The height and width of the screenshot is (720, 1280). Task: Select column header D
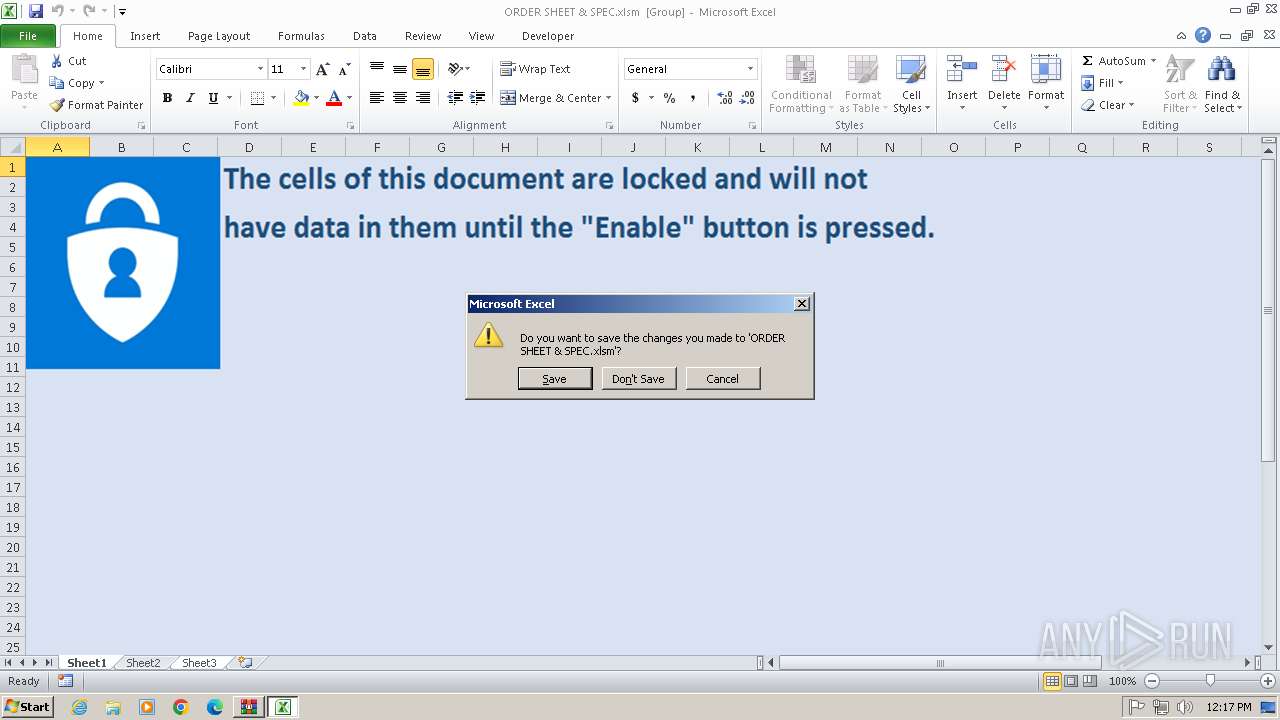(249, 147)
